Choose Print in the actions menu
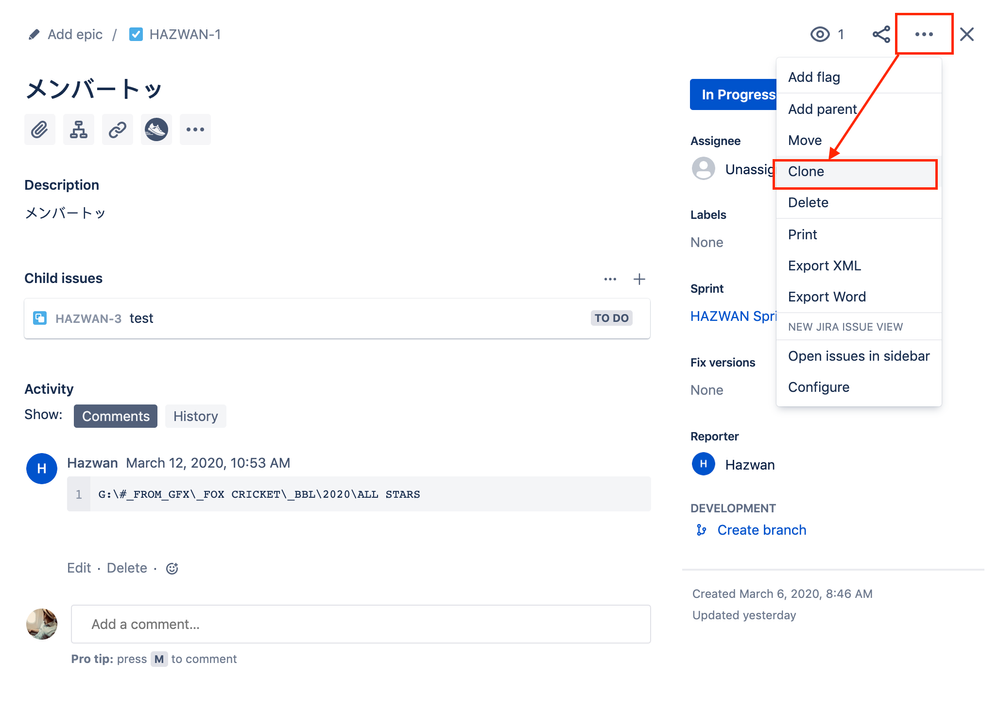The height and width of the screenshot is (704, 999). point(858,234)
